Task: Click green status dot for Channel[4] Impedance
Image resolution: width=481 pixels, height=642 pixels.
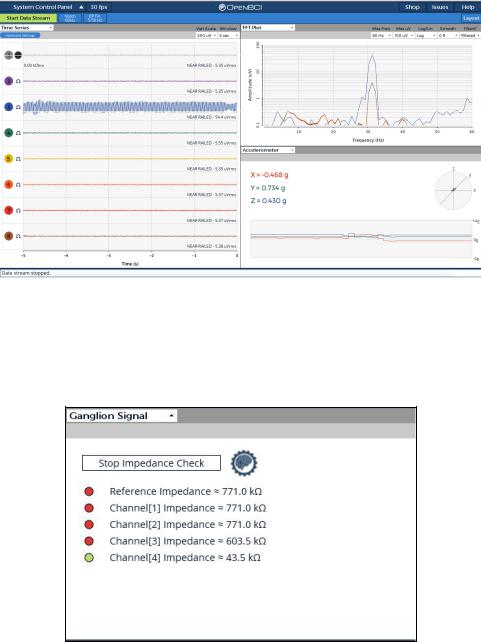Action: (89, 558)
